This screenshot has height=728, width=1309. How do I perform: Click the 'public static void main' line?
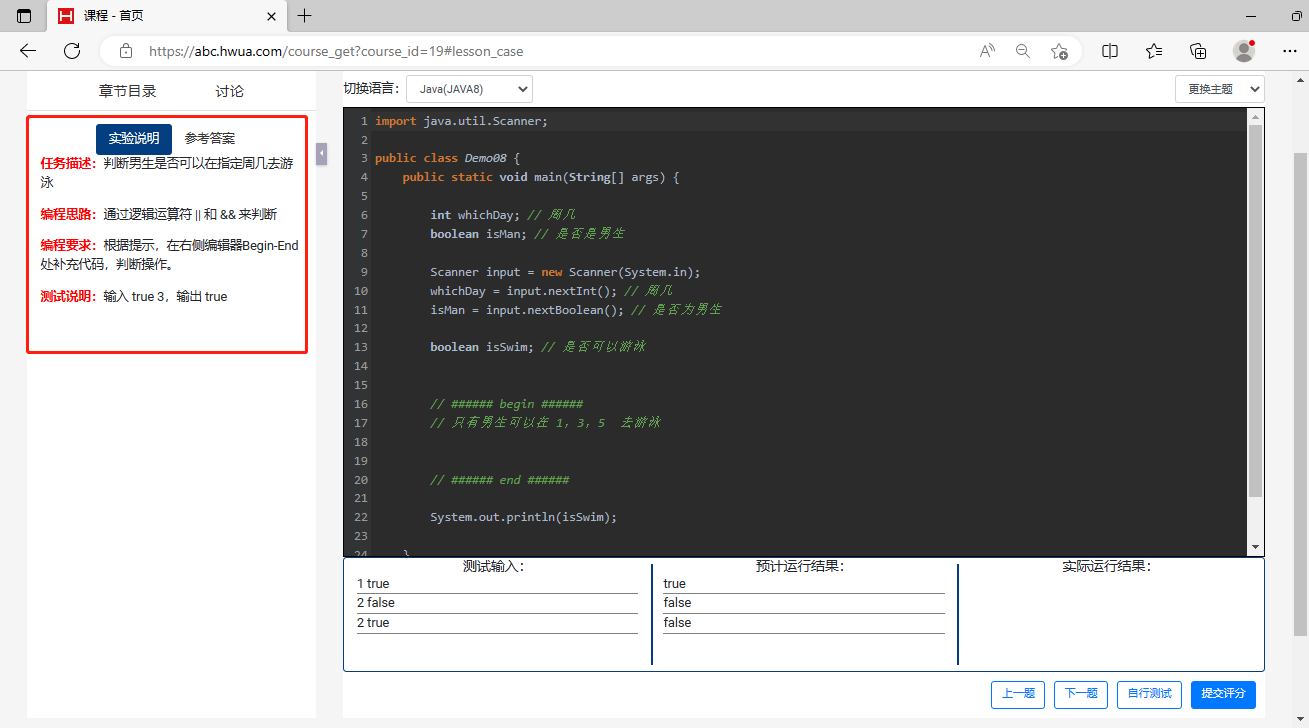[541, 177]
